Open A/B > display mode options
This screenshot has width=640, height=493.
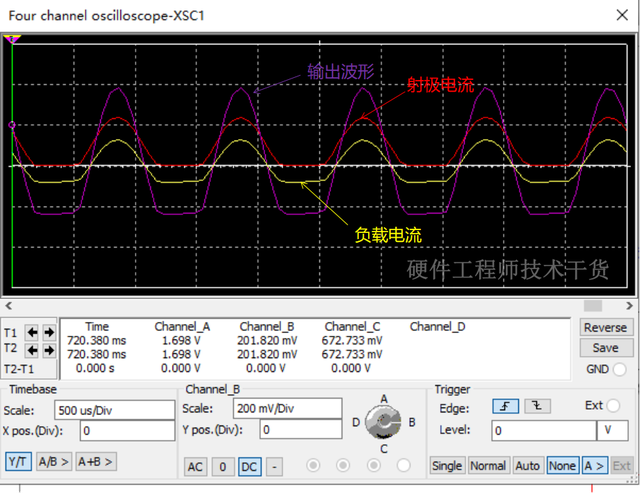pos(53,462)
